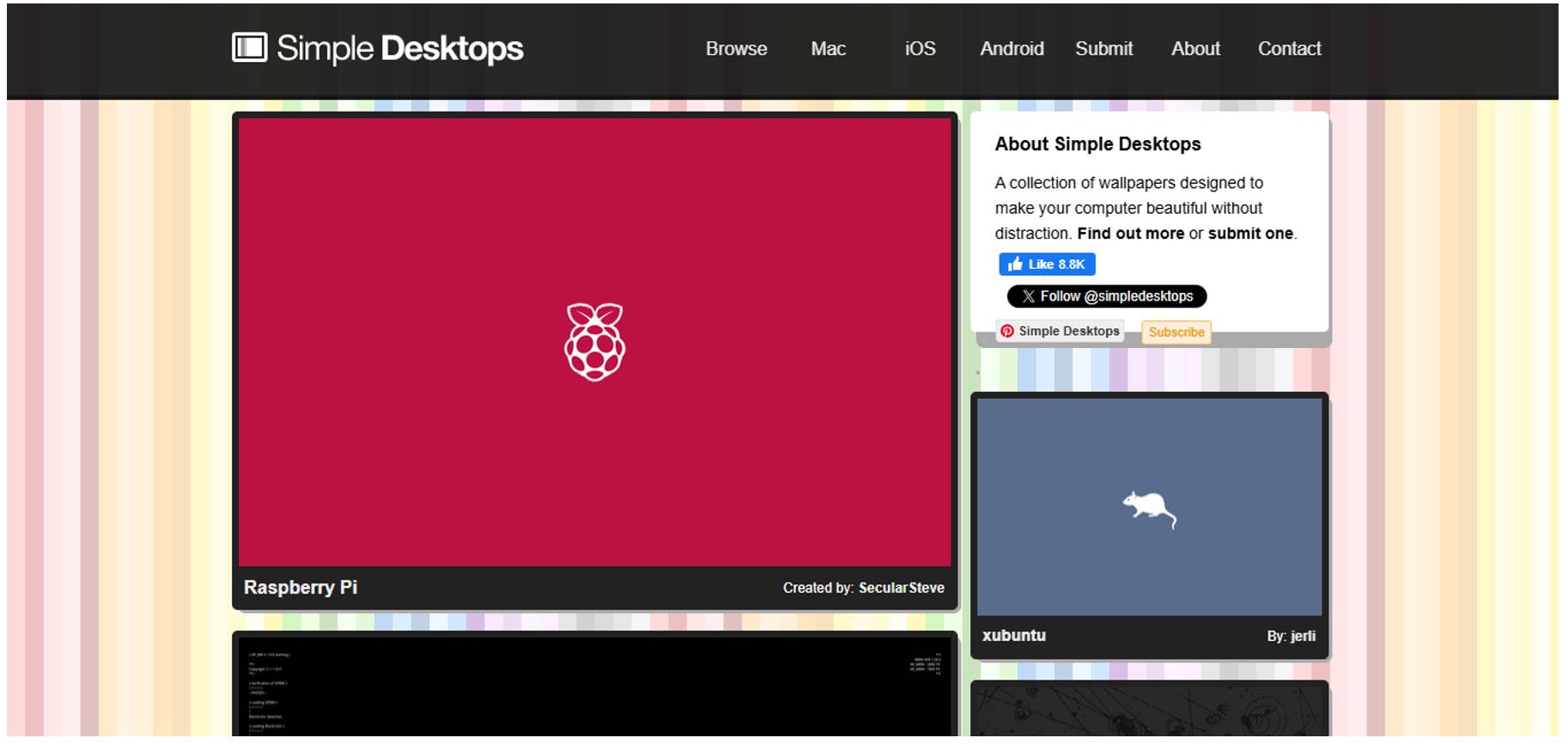The width and height of the screenshot is (1568, 744).
Task: Open the black terminal-text wallpaper thumbnail
Action: [x=594, y=686]
